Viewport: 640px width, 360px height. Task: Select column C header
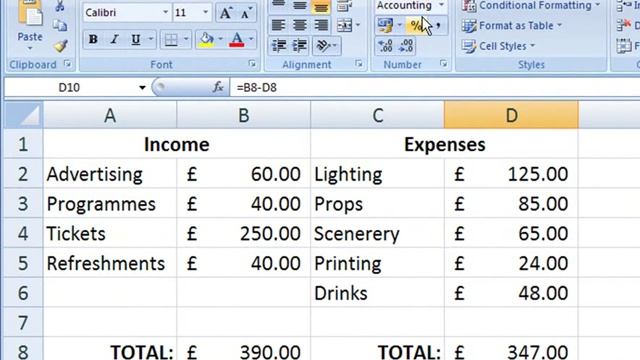coord(378,116)
